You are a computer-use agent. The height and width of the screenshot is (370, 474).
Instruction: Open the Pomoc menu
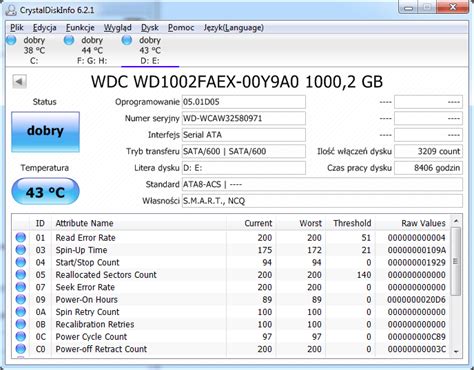181,28
